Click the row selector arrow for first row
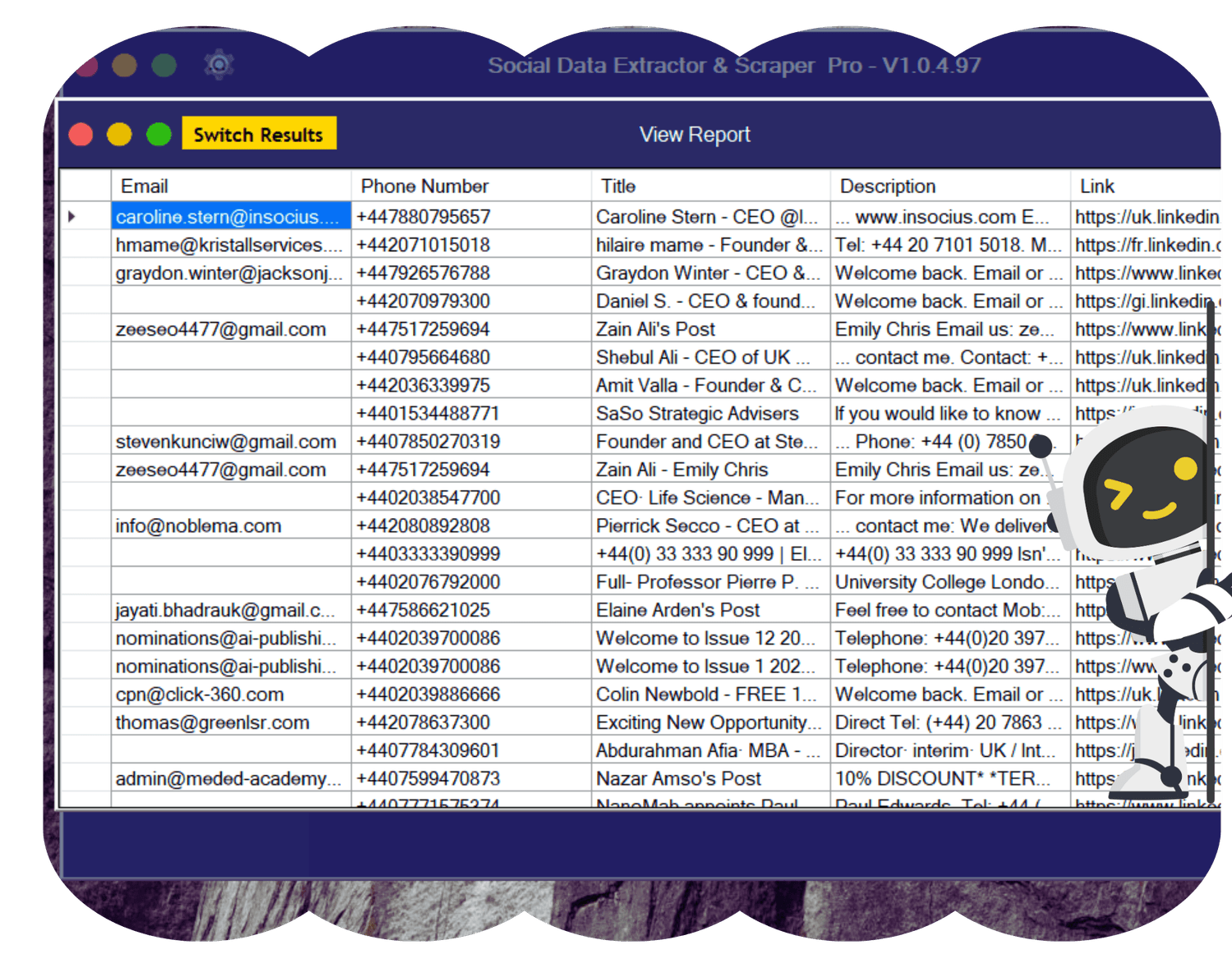Viewport: 1232px width, 963px height. pos(73,217)
